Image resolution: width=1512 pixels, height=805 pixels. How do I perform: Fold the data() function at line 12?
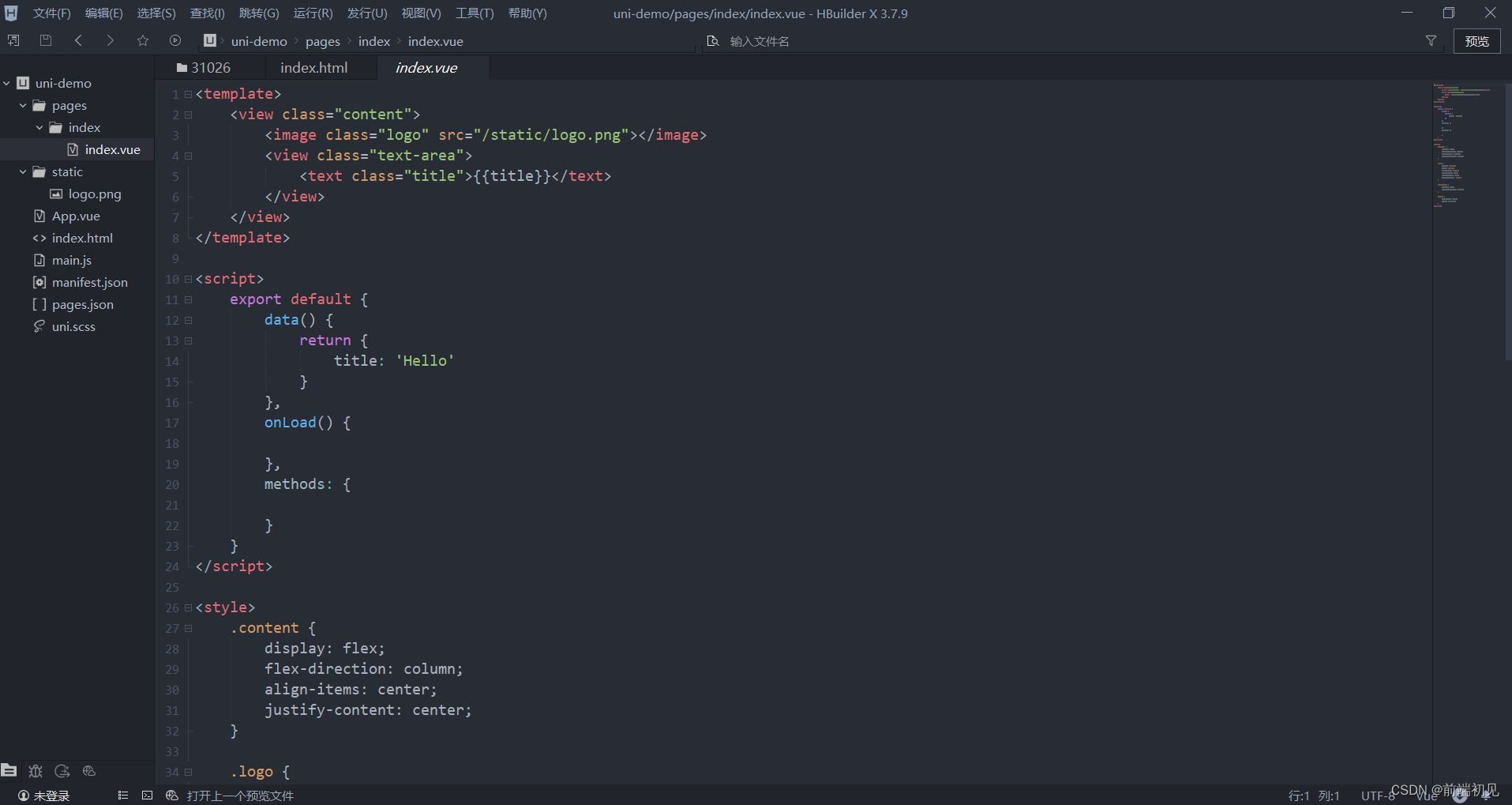188,320
